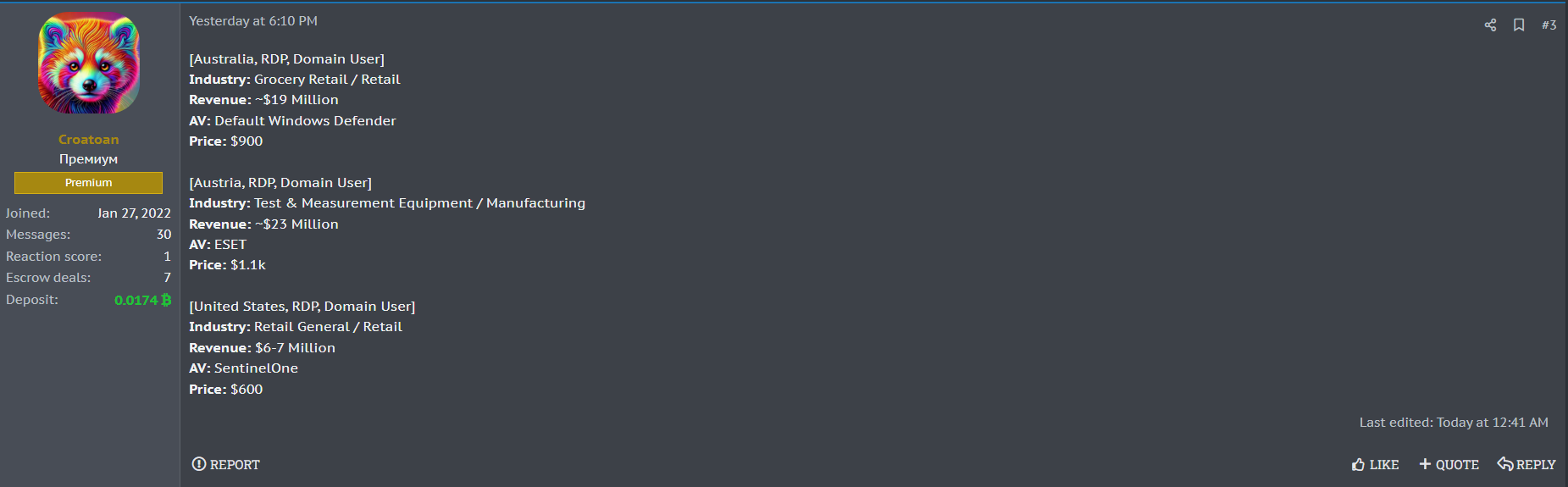Open the red panda avatar profile
The image size is (1568, 487).
pos(88,64)
